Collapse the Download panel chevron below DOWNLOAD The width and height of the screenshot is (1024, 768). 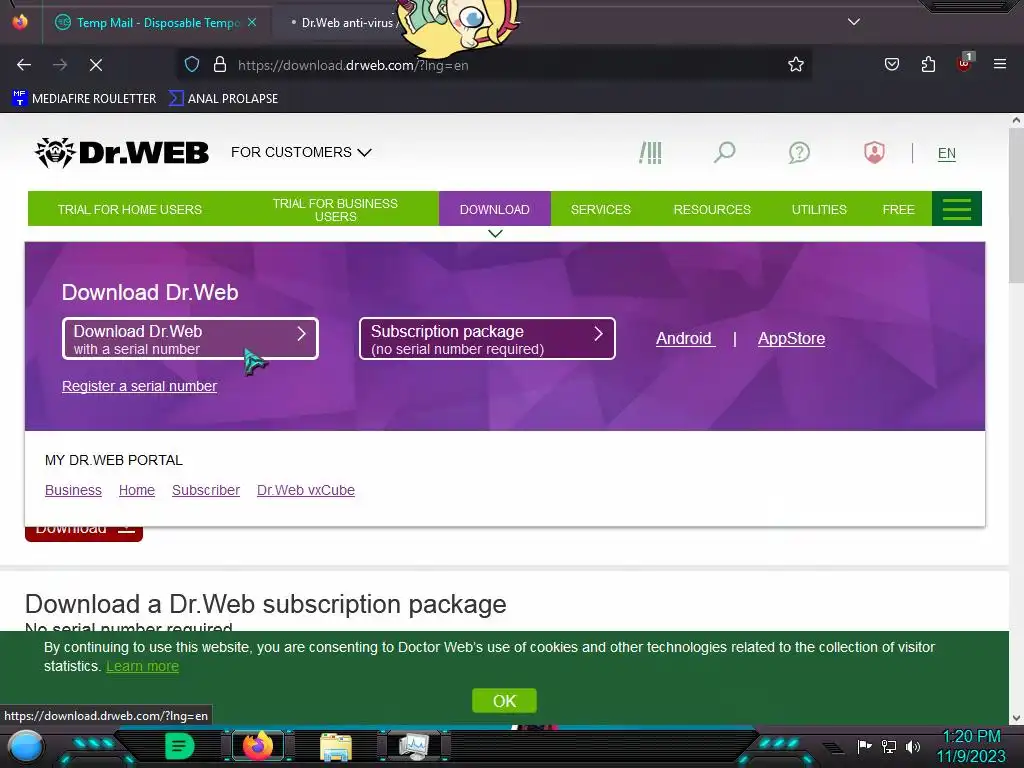pos(495,234)
